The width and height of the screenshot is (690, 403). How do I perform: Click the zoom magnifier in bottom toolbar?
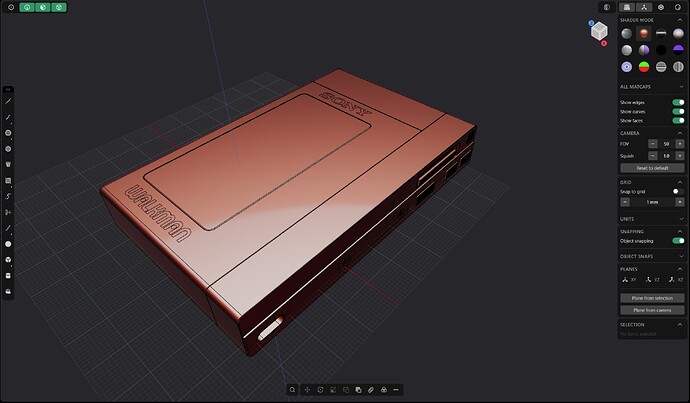pos(292,390)
